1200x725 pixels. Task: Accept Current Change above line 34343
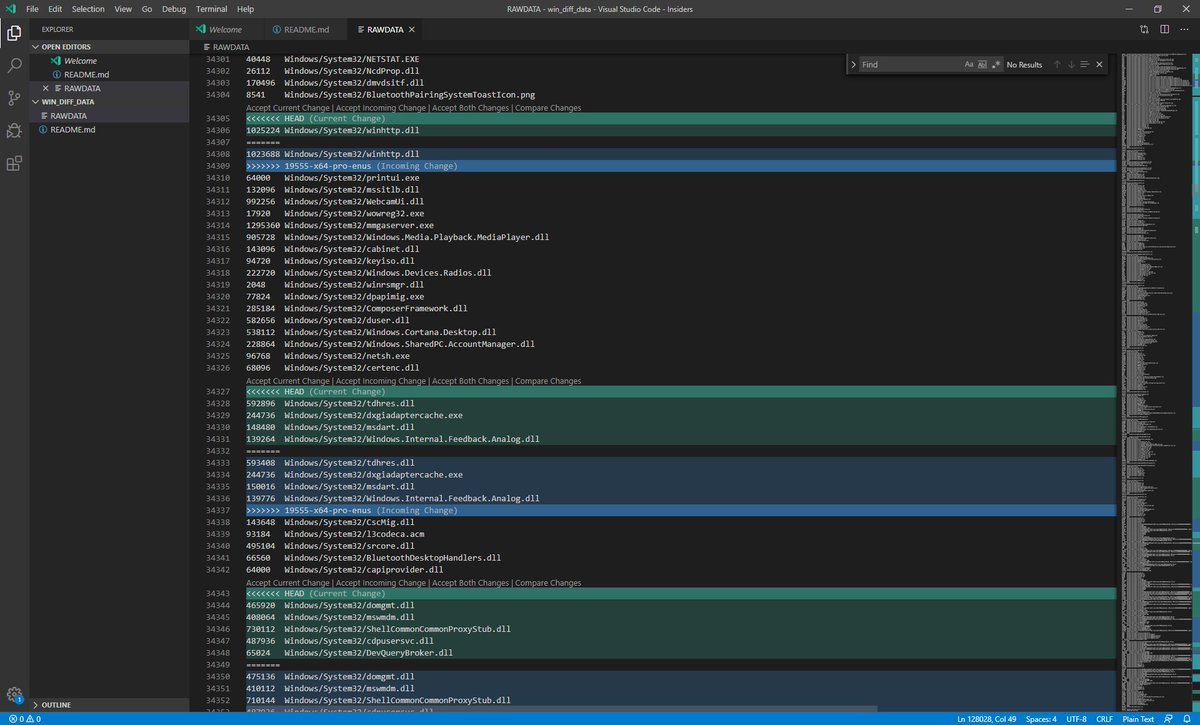[x=288, y=583]
